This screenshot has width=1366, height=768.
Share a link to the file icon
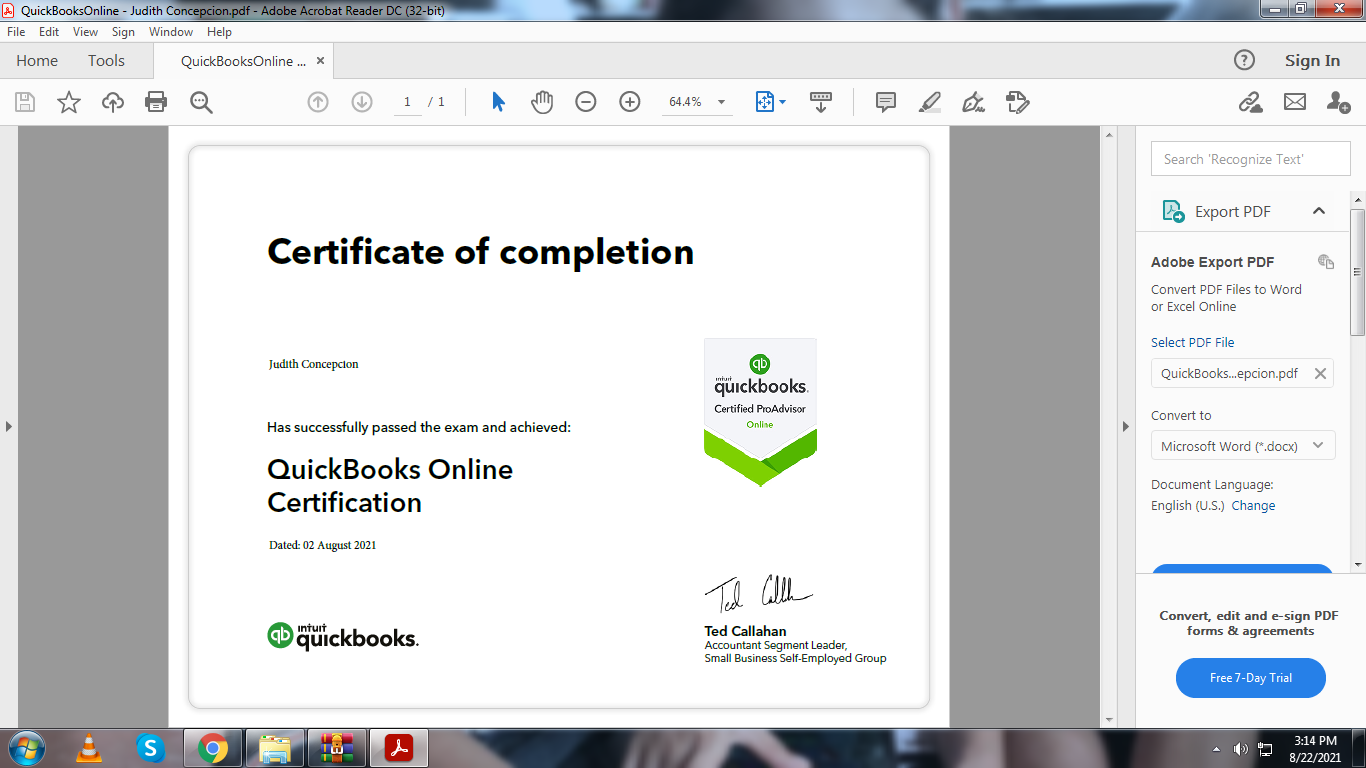(1250, 102)
